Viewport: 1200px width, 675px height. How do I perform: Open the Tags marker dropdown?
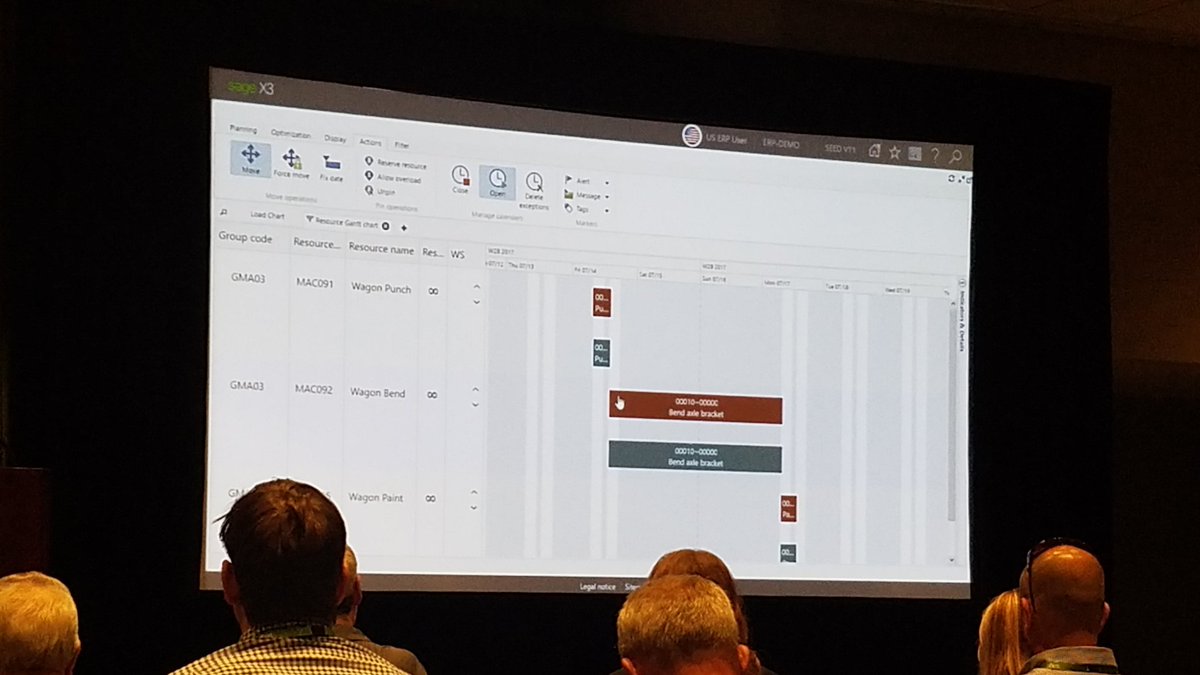607,210
